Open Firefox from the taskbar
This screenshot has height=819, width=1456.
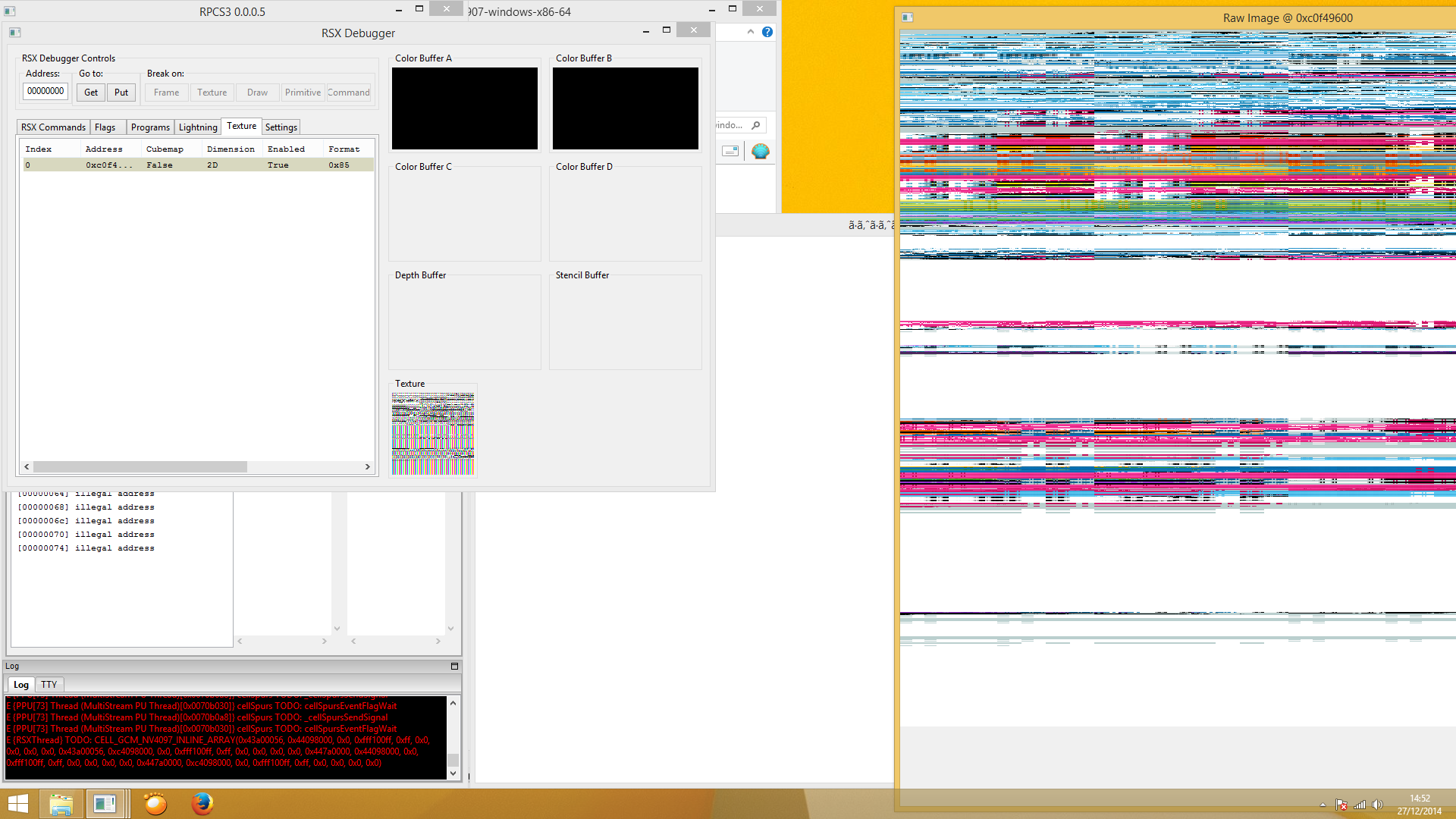coord(202,803)
